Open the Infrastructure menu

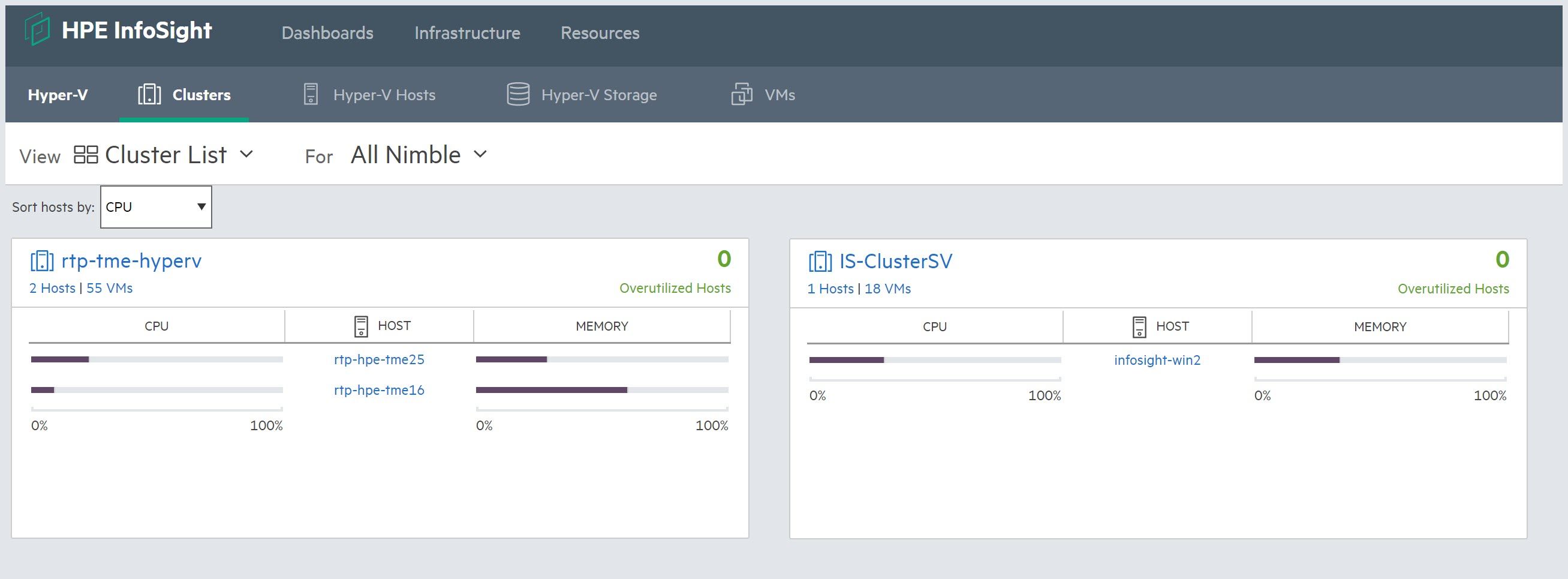[468, 33]
